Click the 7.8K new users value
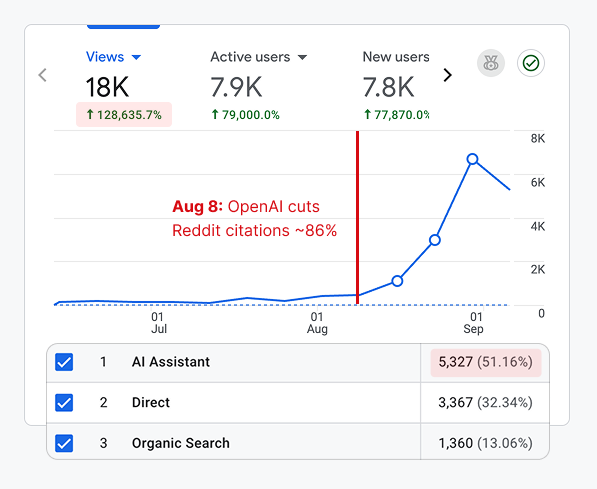The width and height of the screenshot is (597, 489). coord(388,87)
